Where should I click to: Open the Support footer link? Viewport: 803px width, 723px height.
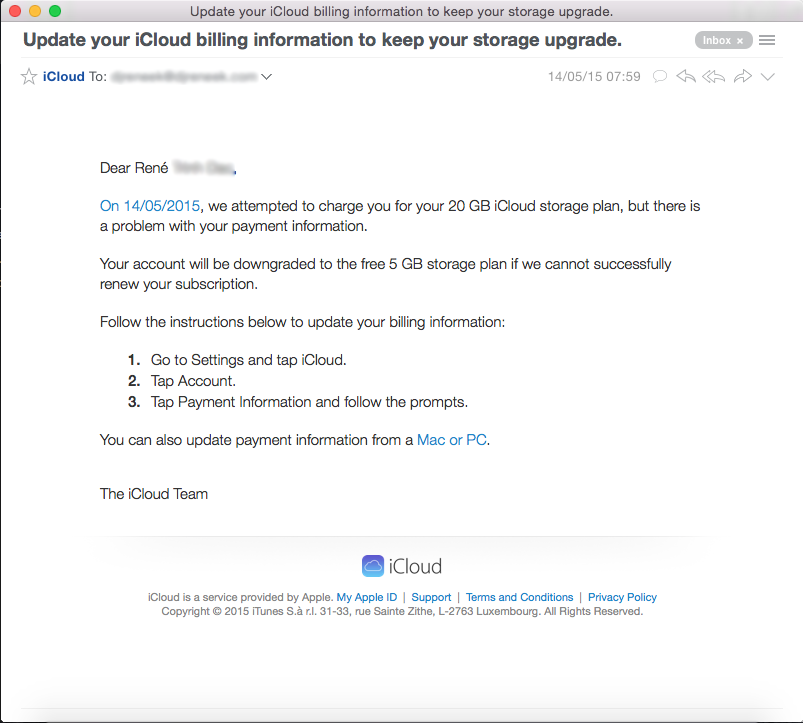coord(431,597)
